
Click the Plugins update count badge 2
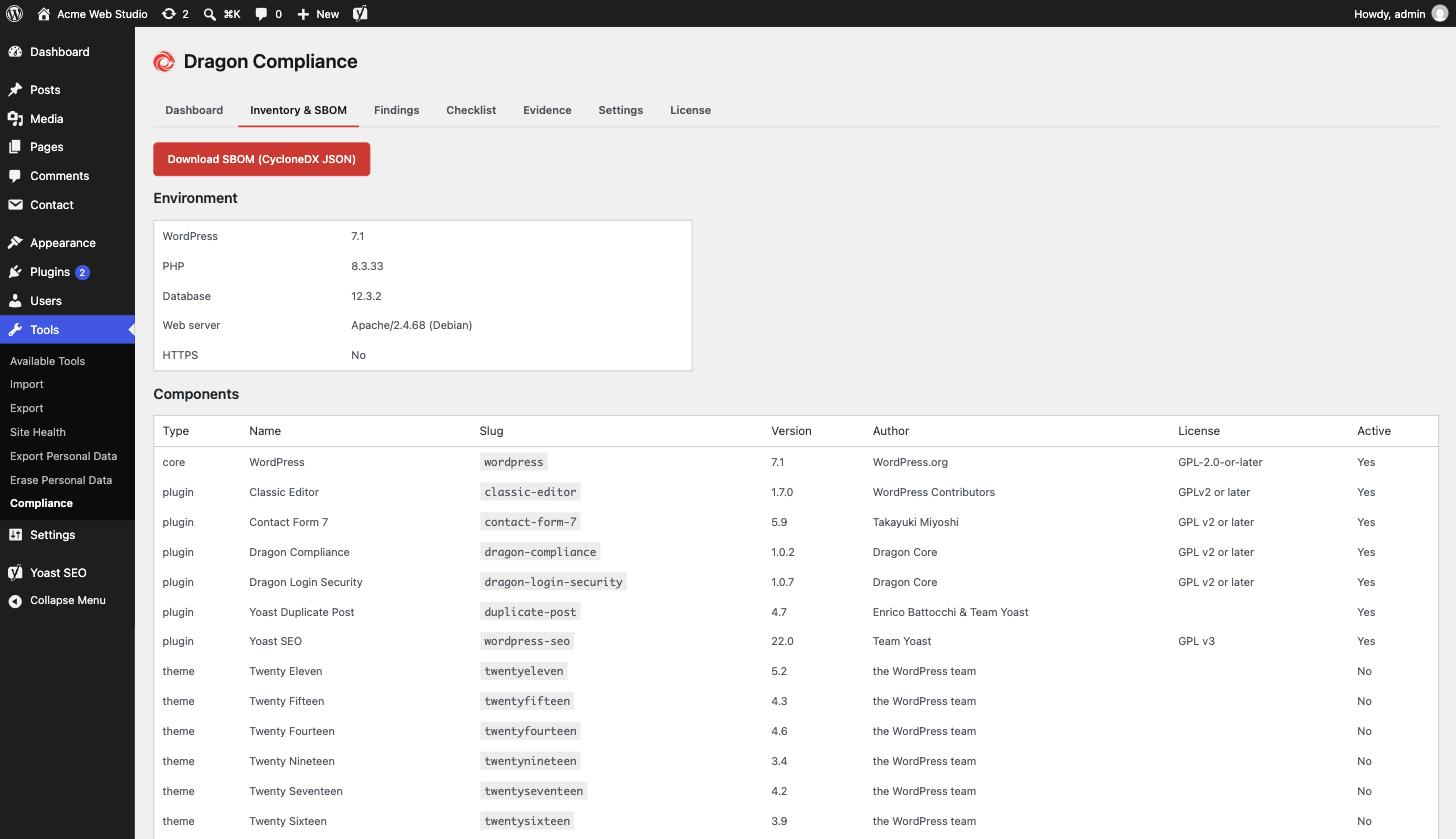82,272
